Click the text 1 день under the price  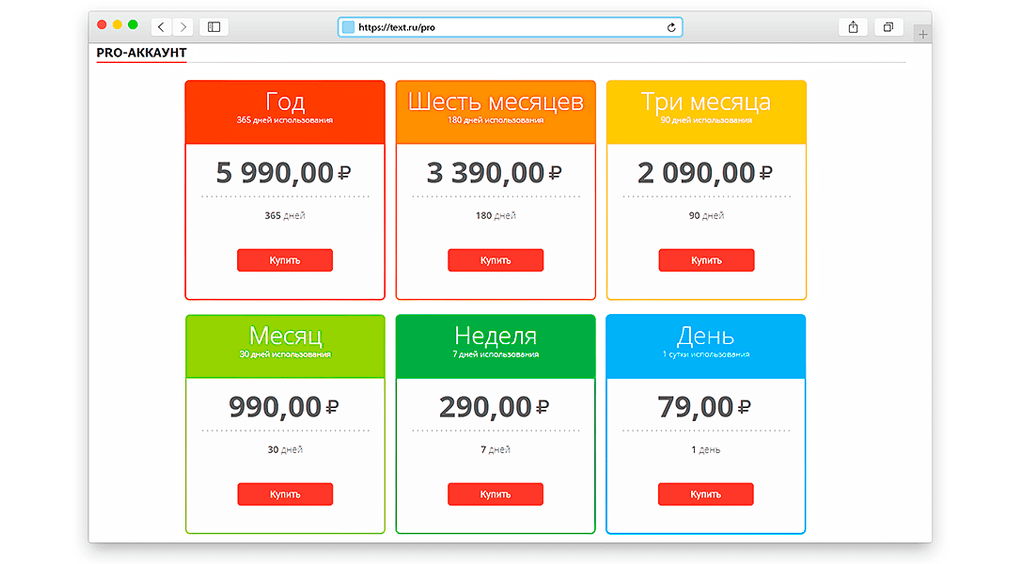tap(706, 450)
